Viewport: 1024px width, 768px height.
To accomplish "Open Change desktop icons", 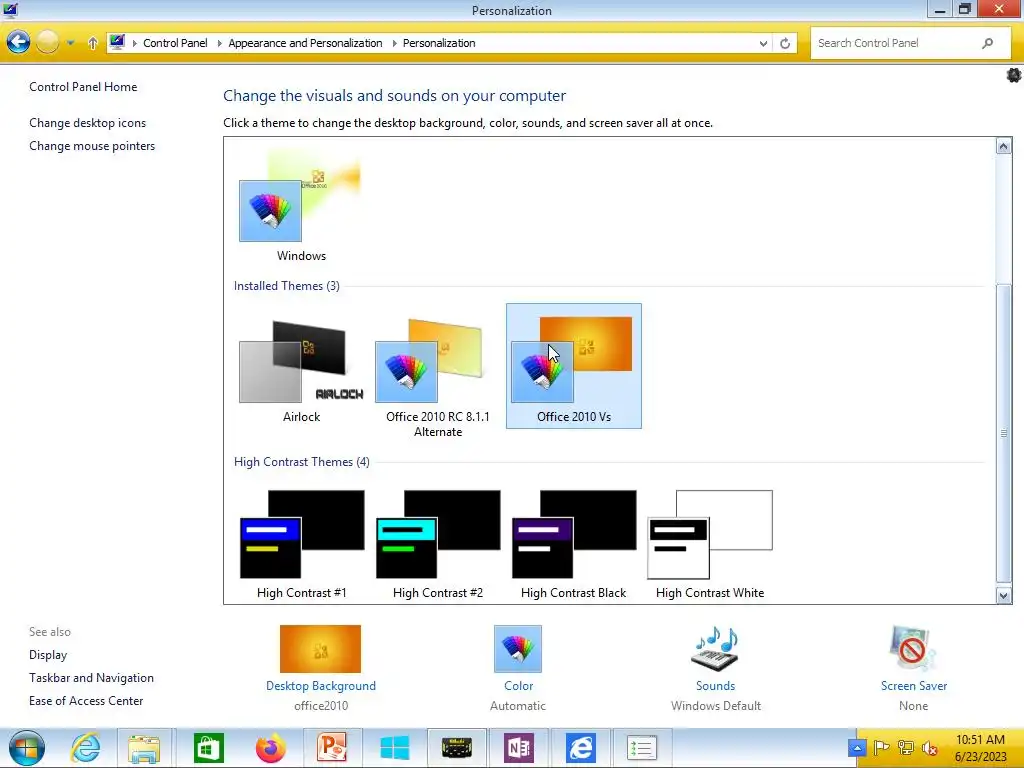I will coord(88,123).
